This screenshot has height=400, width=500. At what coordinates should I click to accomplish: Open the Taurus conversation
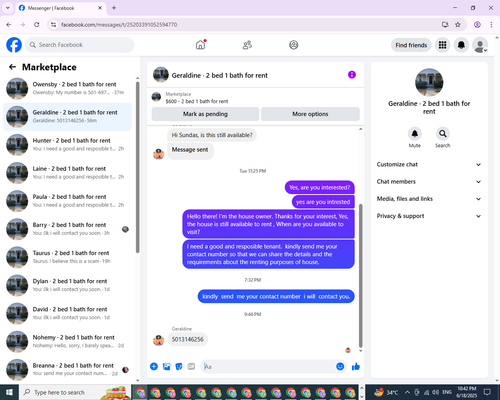pos(67,257)
